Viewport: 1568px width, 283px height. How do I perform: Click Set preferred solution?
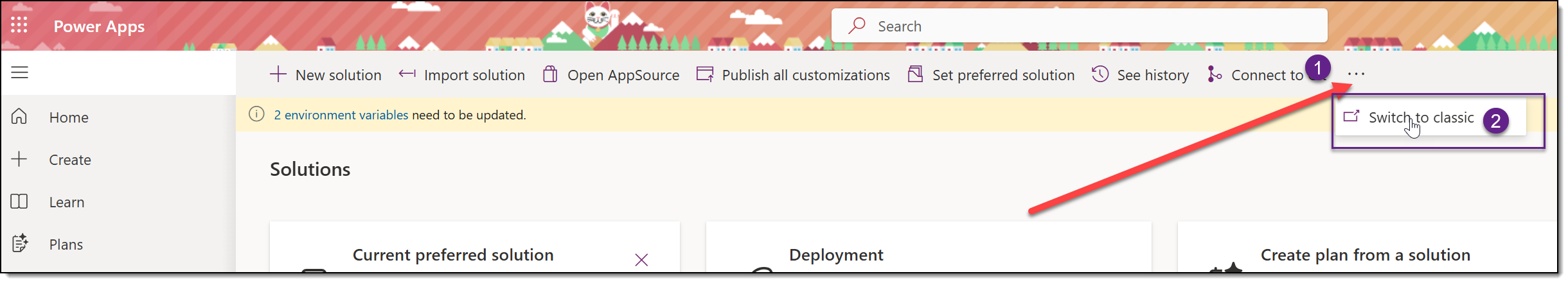(992, 75)
